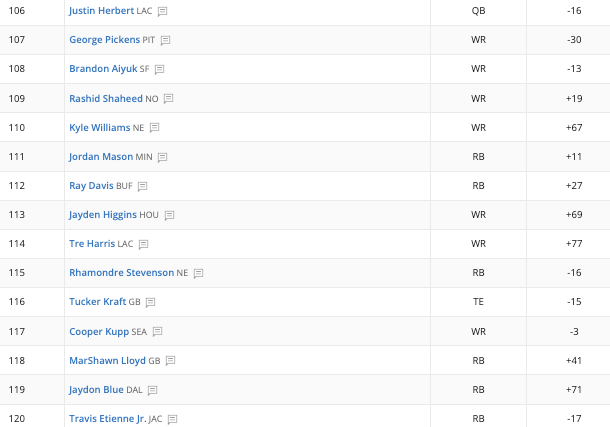The image size is (610, 427).
Task: Open the note icon for Tucker Kraft
Action: tap(151, 302)
